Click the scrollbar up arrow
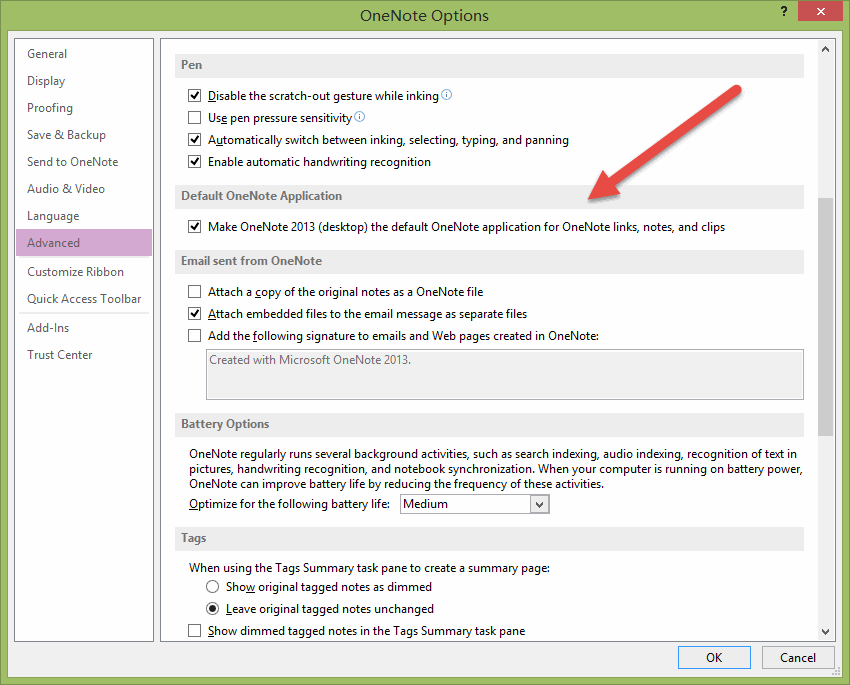This screenshot has width=850, height=685. click(825, 49)
